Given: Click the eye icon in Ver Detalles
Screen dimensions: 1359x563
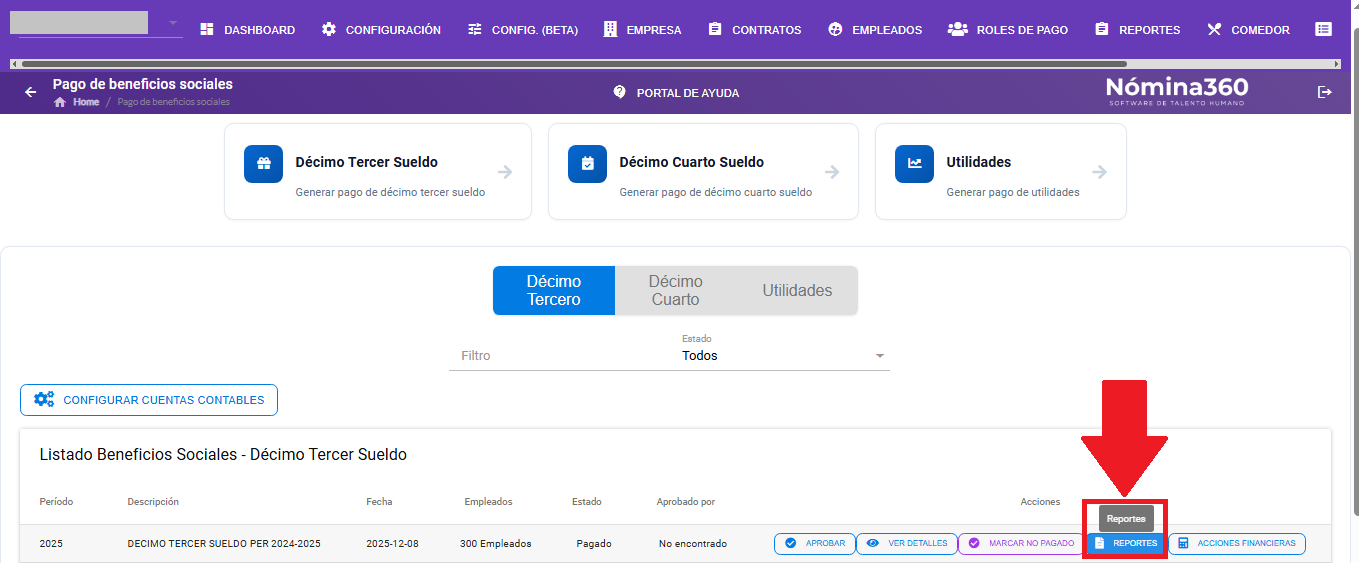Looking at the screenshot, I should coord(873,544).
